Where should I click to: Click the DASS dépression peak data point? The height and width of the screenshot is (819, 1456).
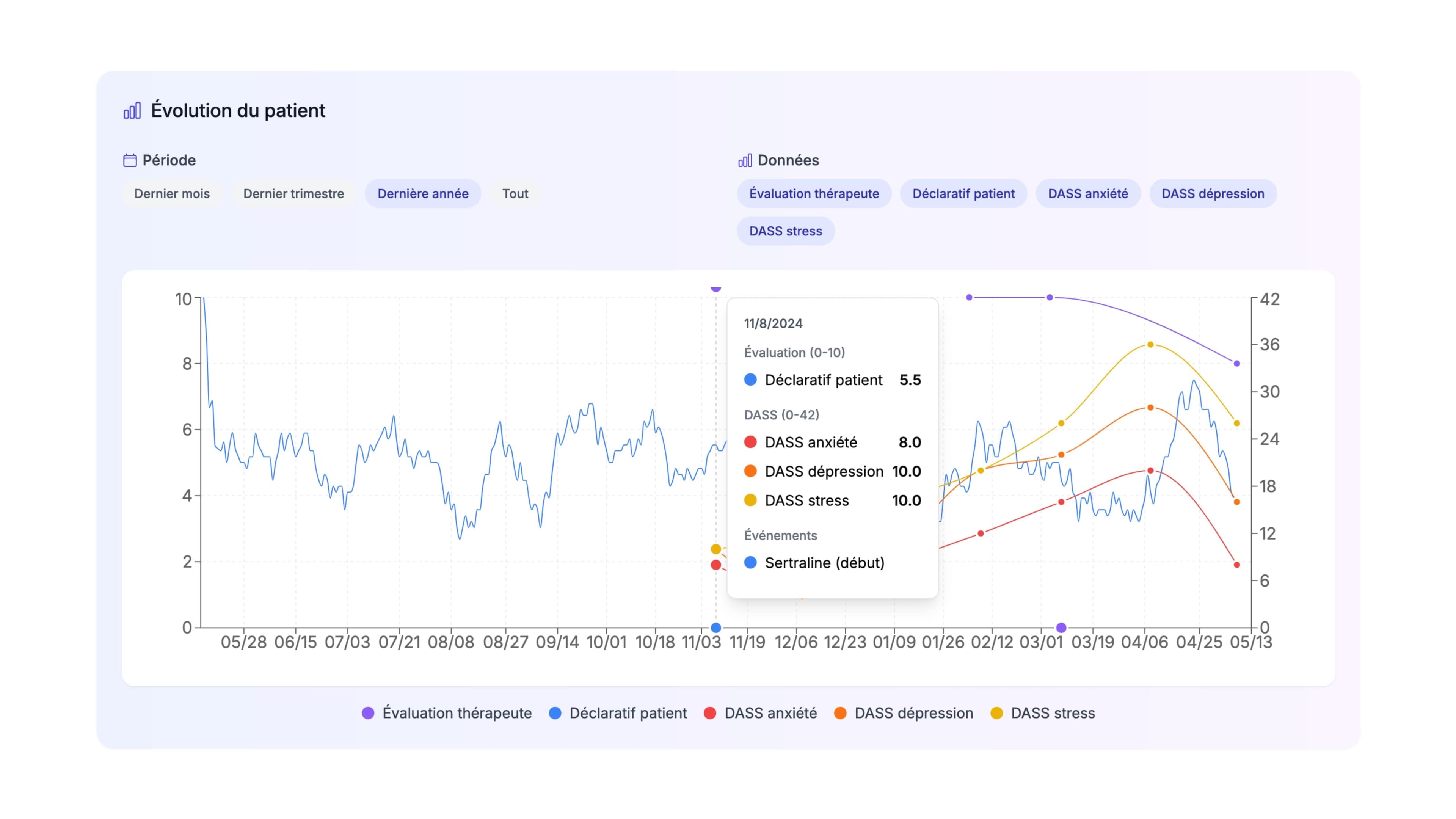(x=1150, y=408)
